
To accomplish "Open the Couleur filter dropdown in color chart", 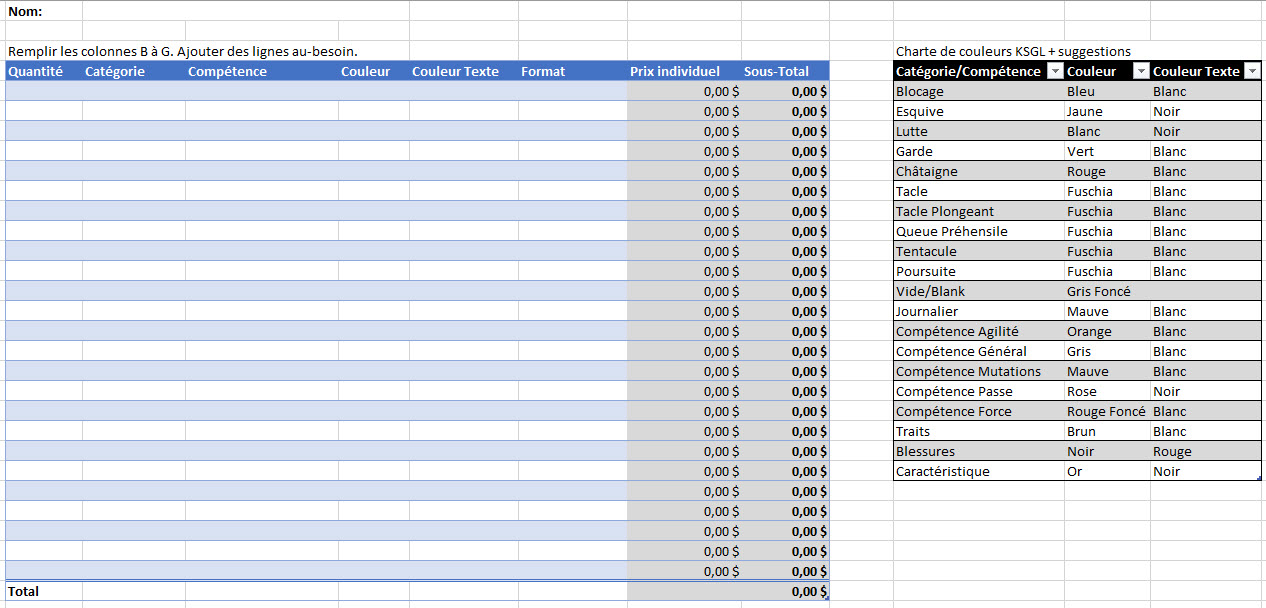I will (1139, 71).
